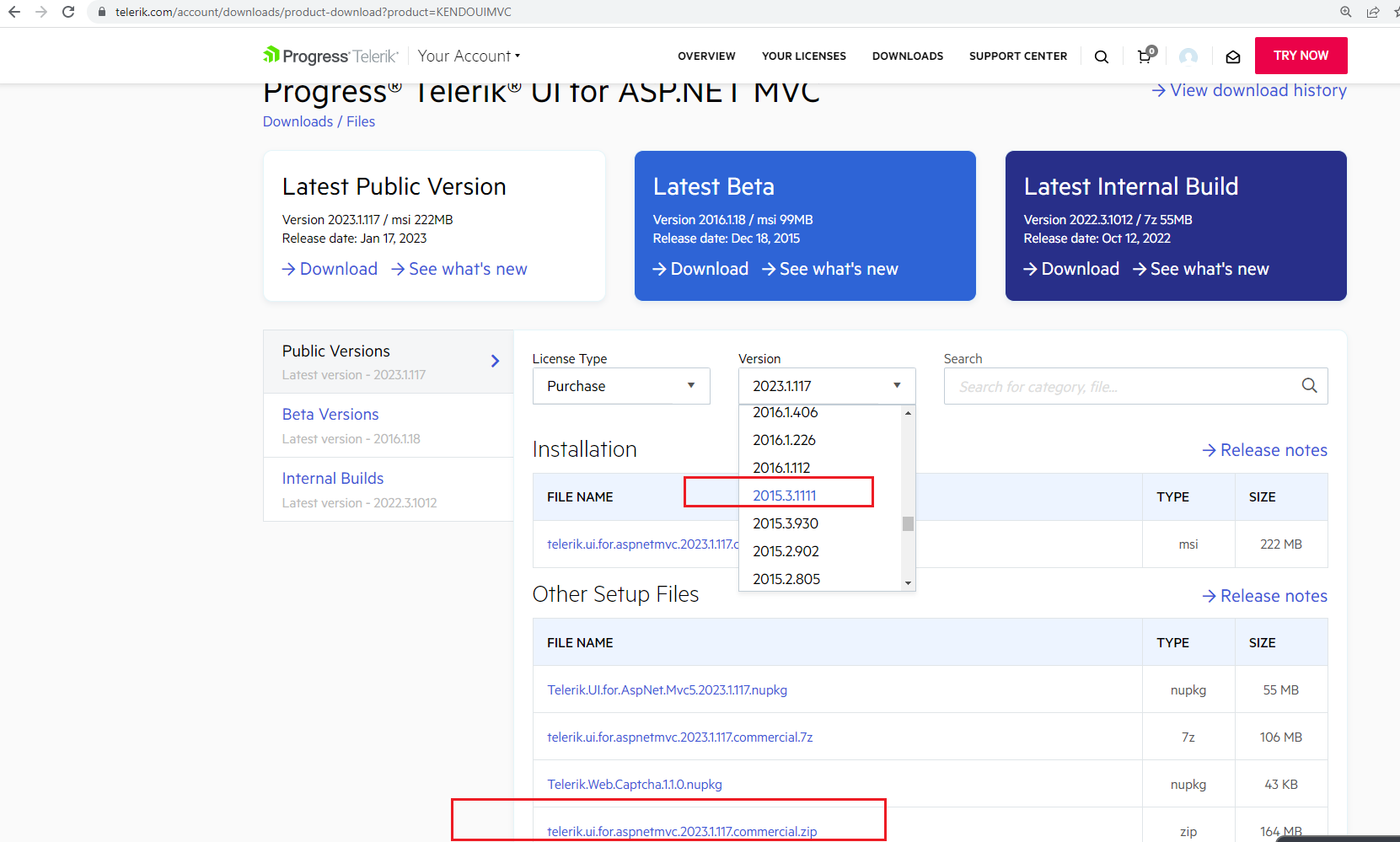The width and height of the screenshot is (1400, 842).
Task: Open the Downloads nav item
Action: (907, 56)
